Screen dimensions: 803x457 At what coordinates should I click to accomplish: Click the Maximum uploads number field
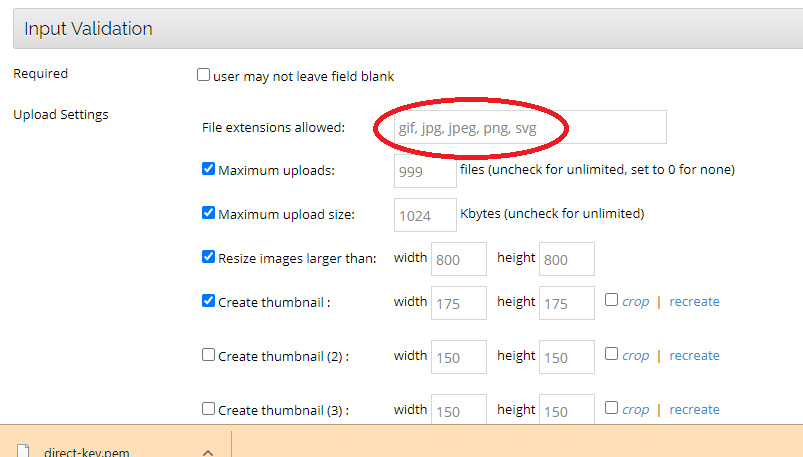click(x=425, y=171)
